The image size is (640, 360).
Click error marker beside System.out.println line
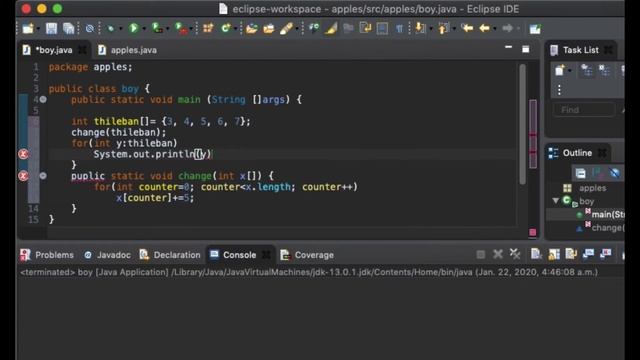[x=23, y=154]
